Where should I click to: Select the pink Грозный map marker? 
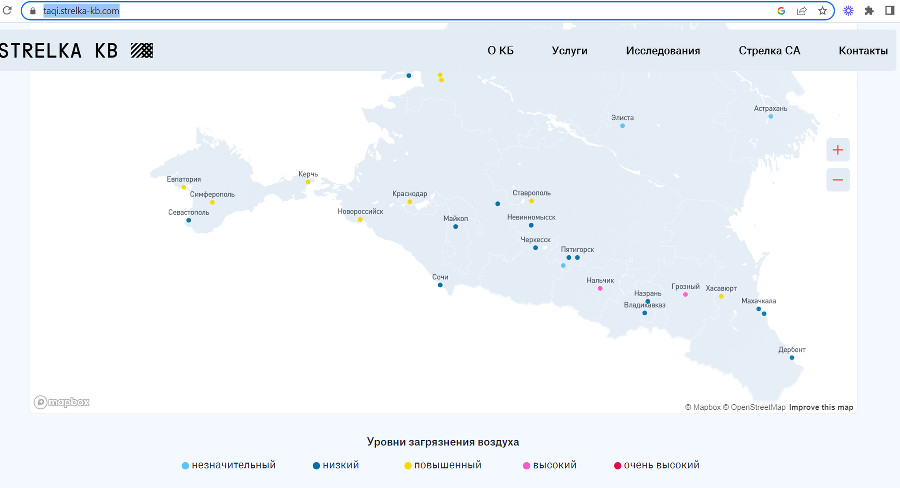pos(685,295)
